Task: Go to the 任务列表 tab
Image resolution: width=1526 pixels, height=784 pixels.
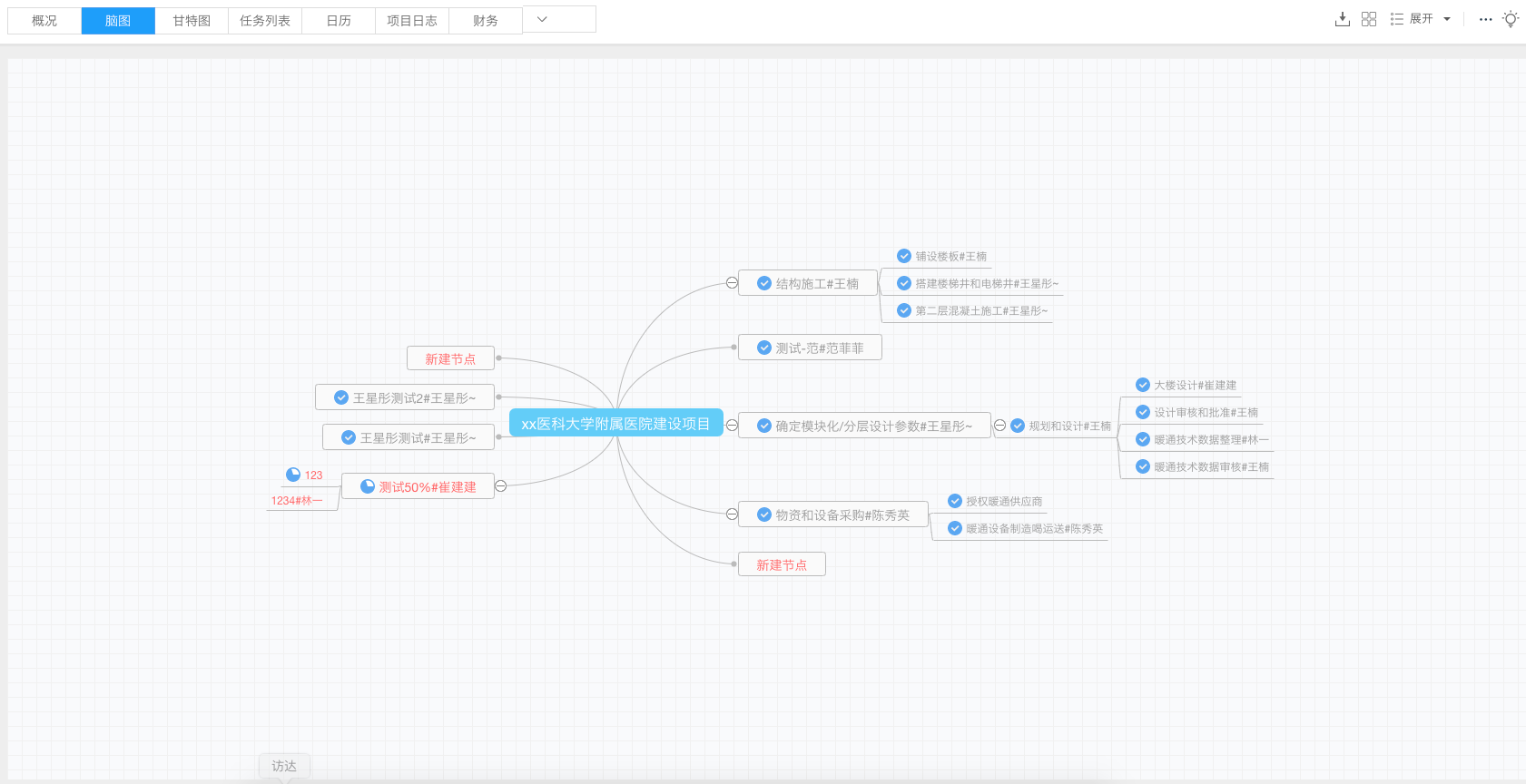Action: pos(265,21)
